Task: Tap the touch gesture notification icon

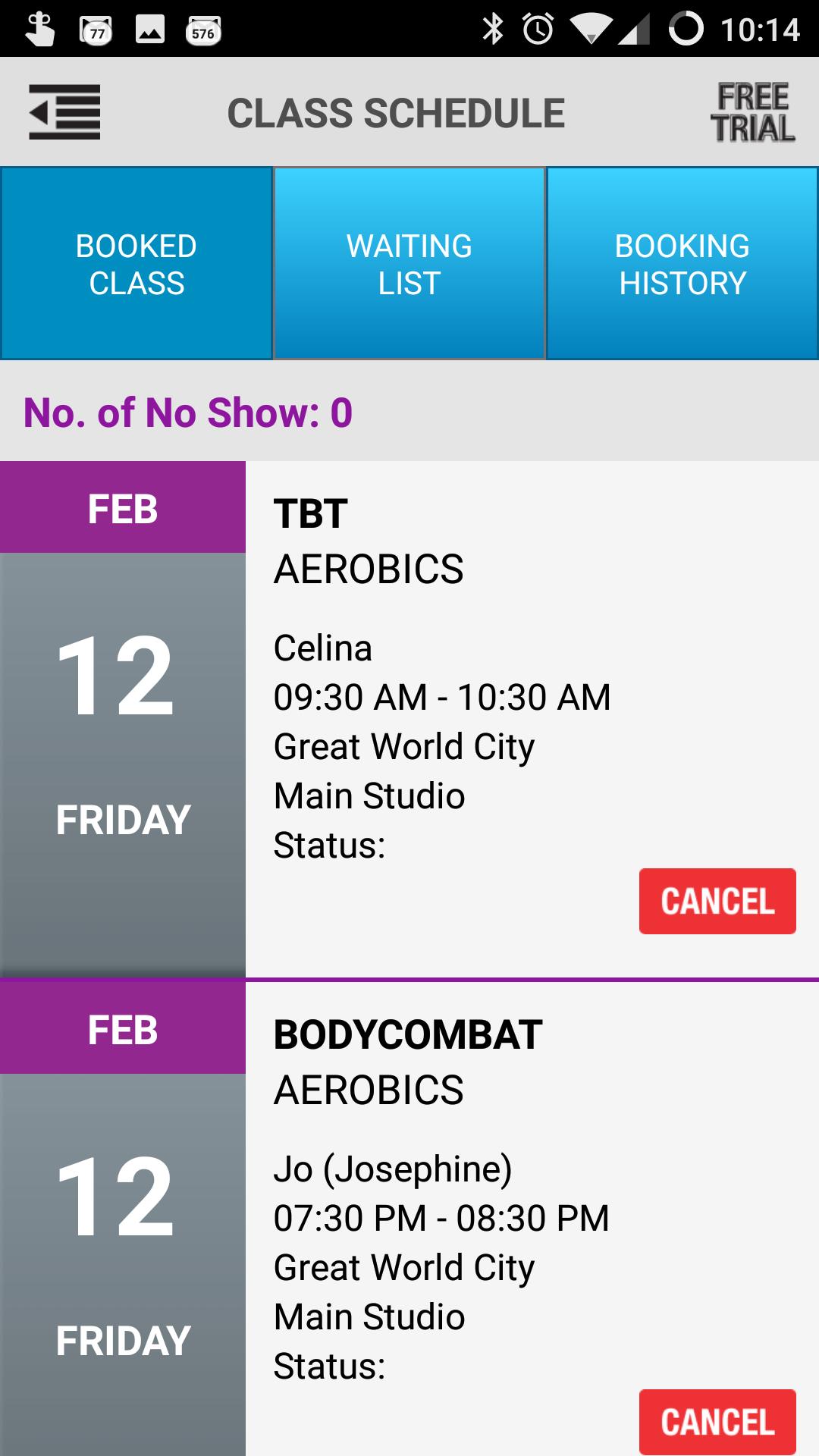Action: (x=39, y=30)
